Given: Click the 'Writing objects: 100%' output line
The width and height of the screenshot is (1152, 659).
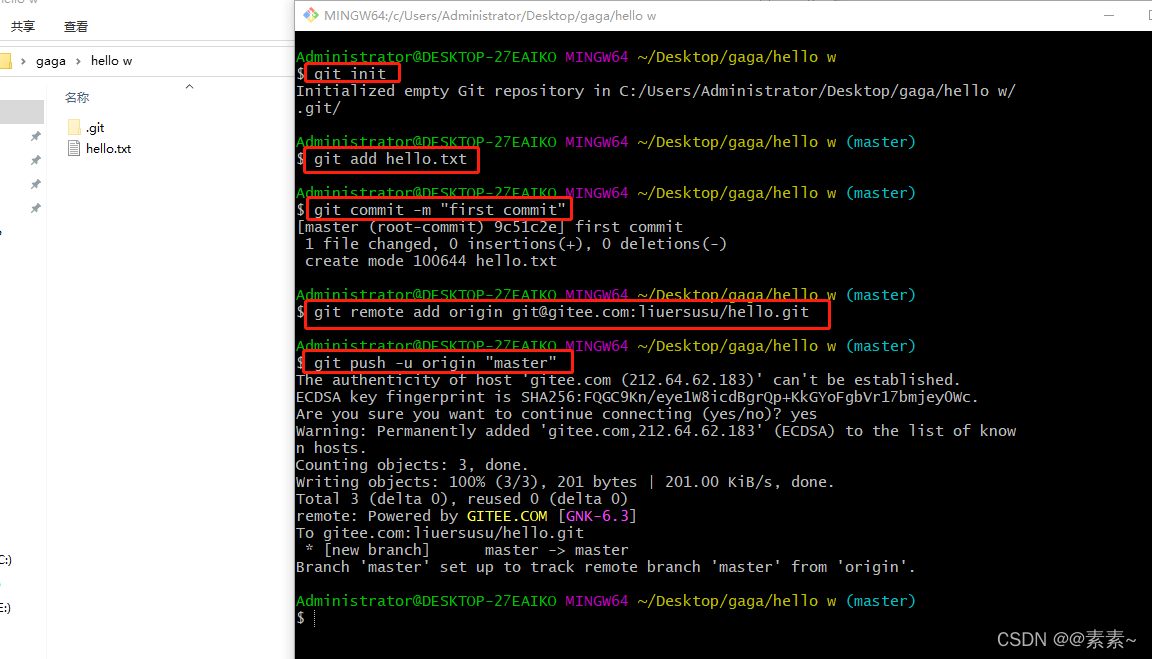Looking at the screenshot, I should coord(565,482).
